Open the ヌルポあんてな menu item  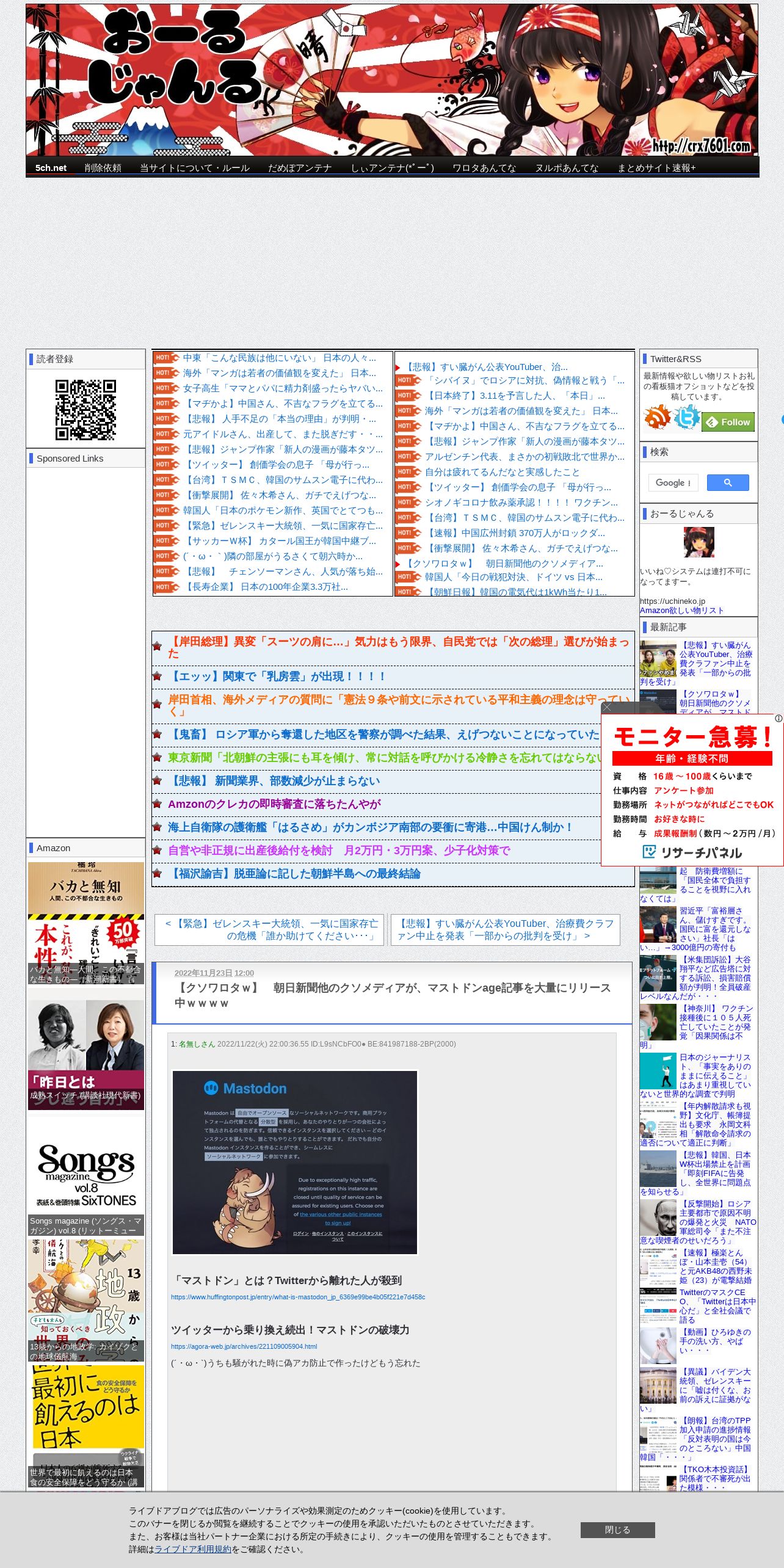click(567, 168)
